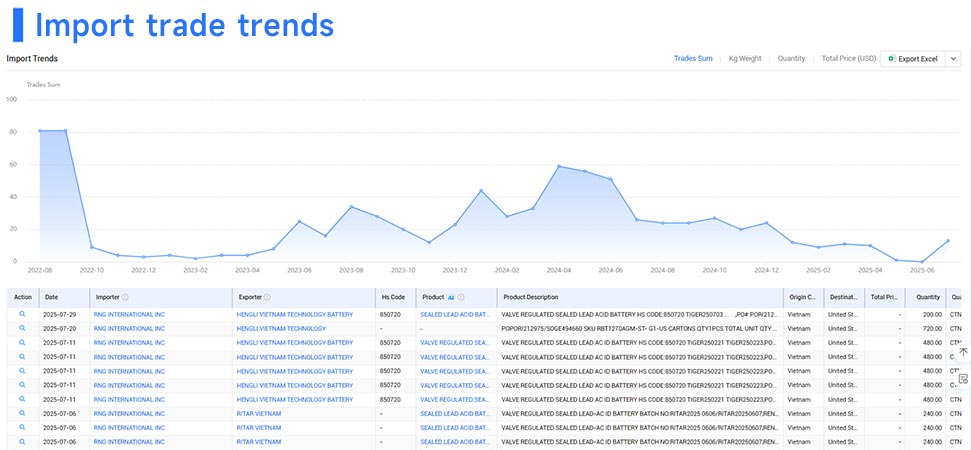Click the date cell 2025-07-20
This screenshot has height=450, width=971.
[59, 329]
